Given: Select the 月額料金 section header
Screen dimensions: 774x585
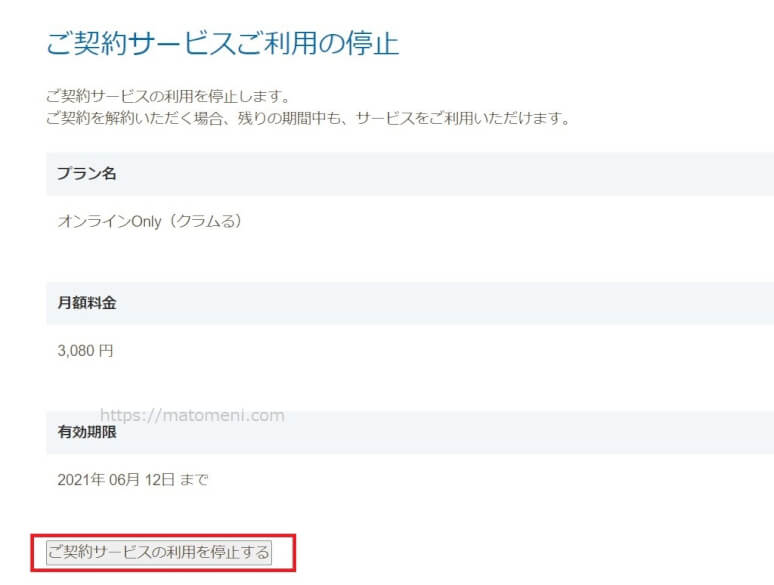Looking at the screenshot, I should click(87, 302).
